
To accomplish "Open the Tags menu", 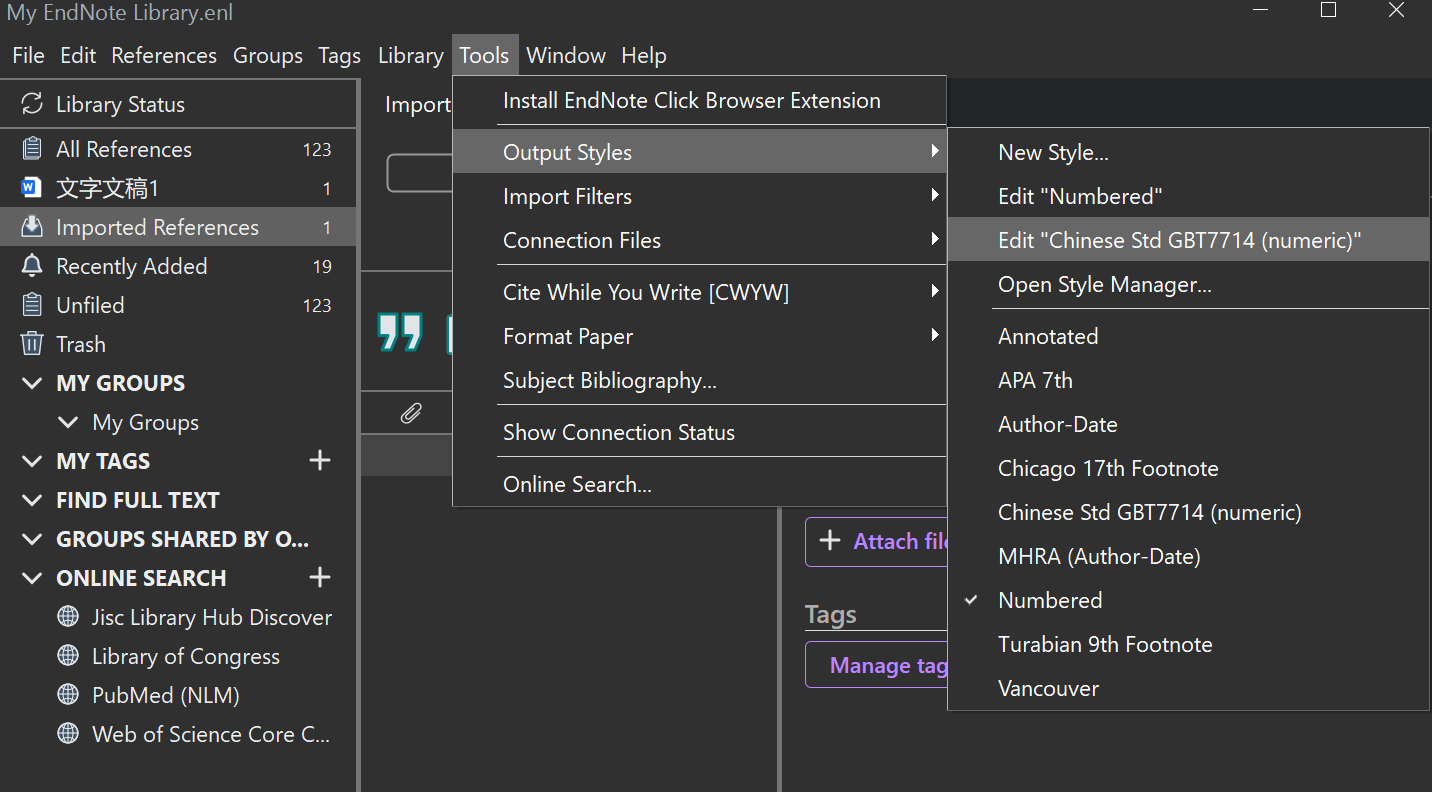I will click(340, 55).
